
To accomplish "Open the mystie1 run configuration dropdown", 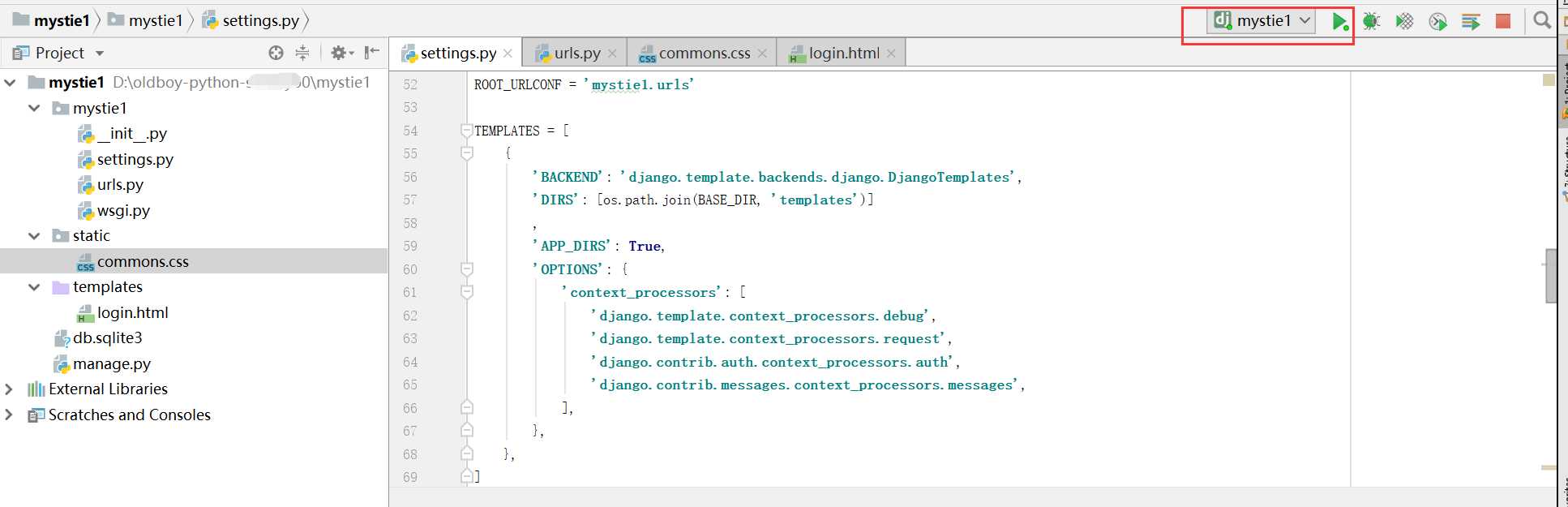I will (1262, 21).
